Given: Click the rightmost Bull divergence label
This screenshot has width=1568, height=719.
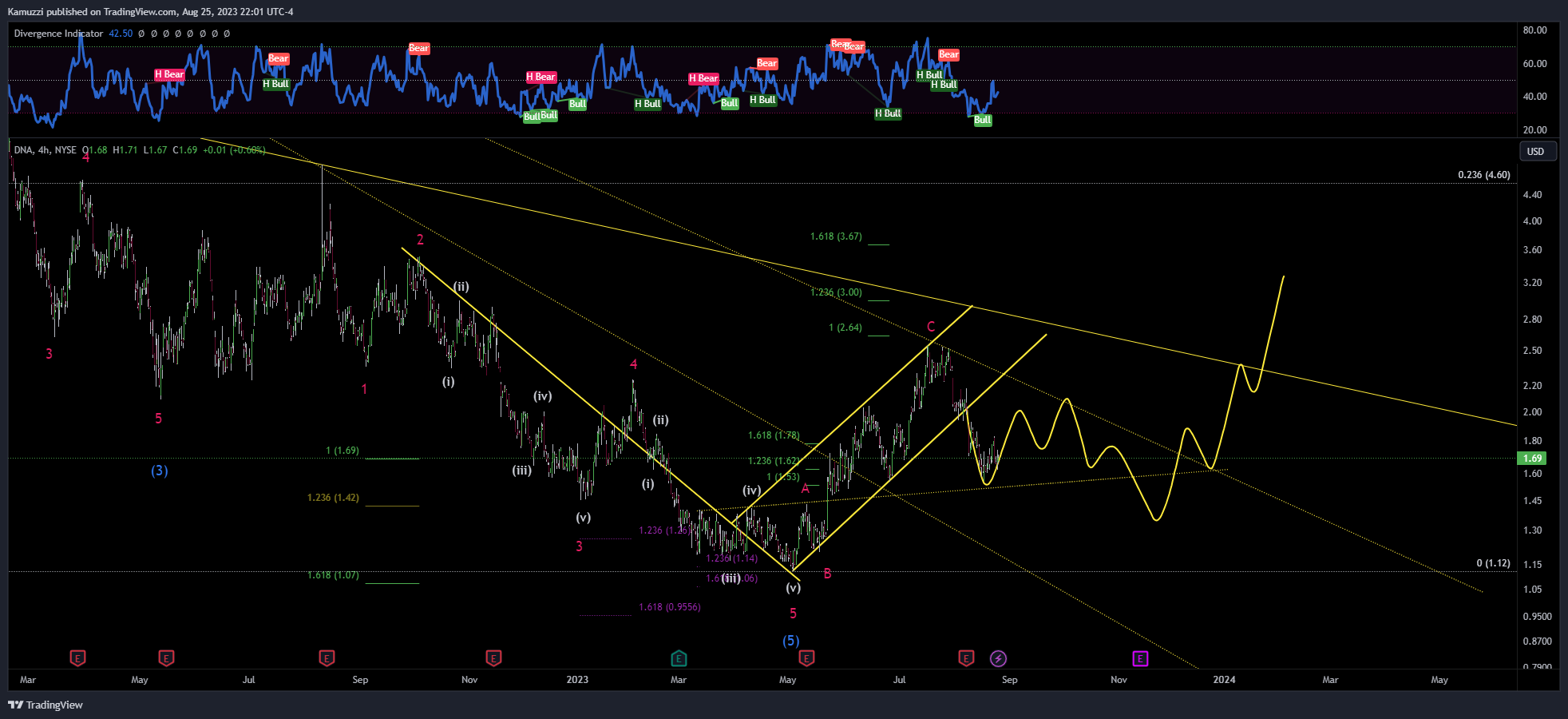Looking at the screenshot, I should coord(983,120).
